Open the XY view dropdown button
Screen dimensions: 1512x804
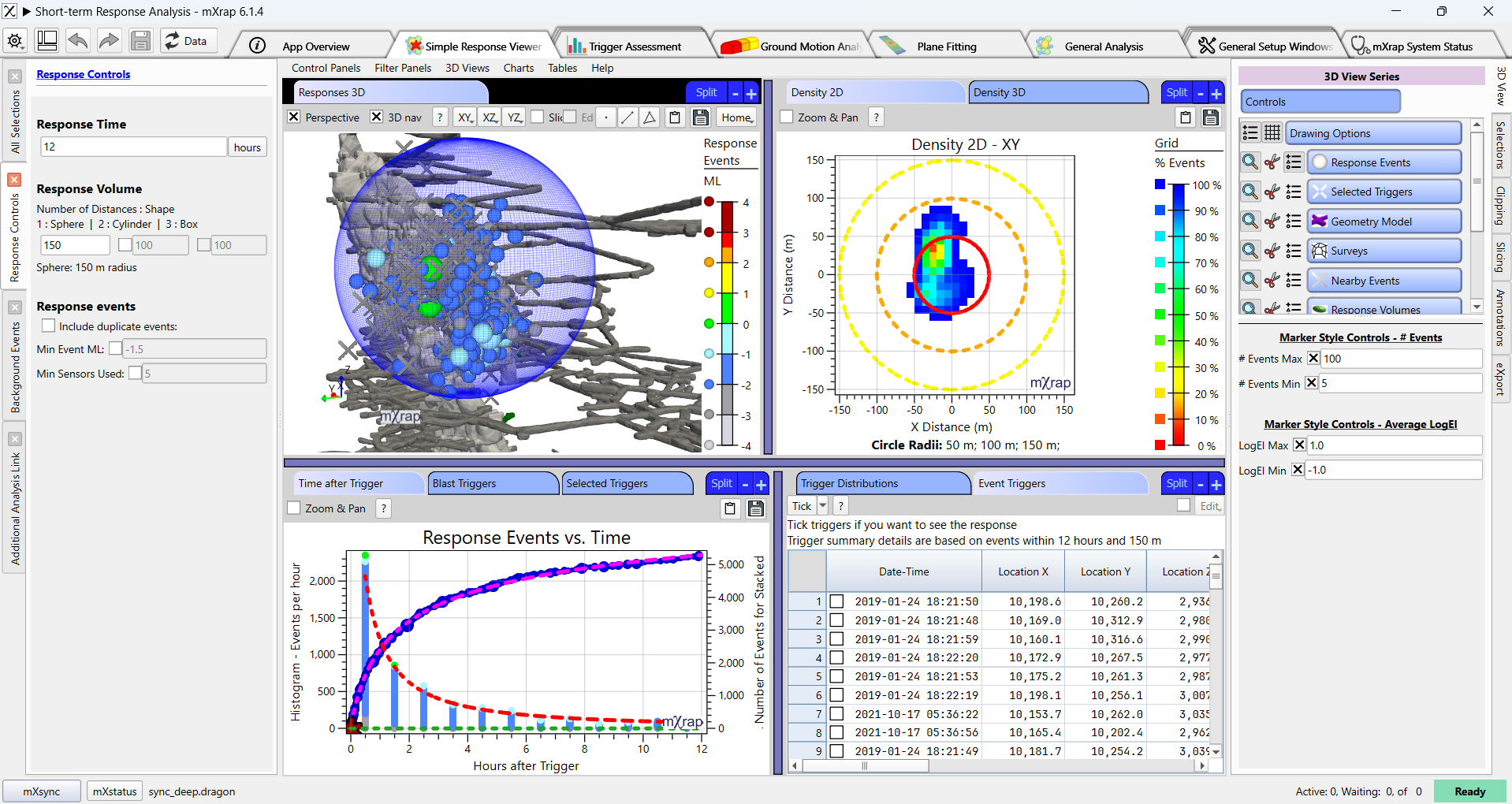465,117
